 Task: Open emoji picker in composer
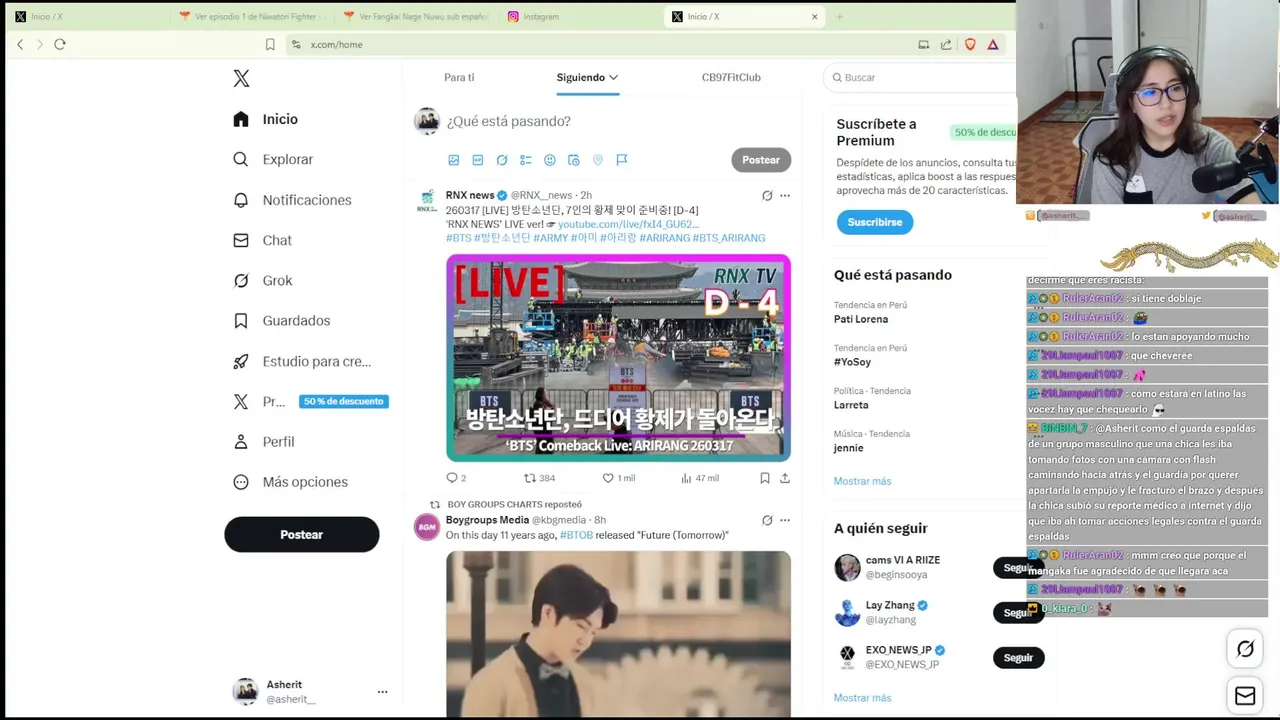pos(550,160)
